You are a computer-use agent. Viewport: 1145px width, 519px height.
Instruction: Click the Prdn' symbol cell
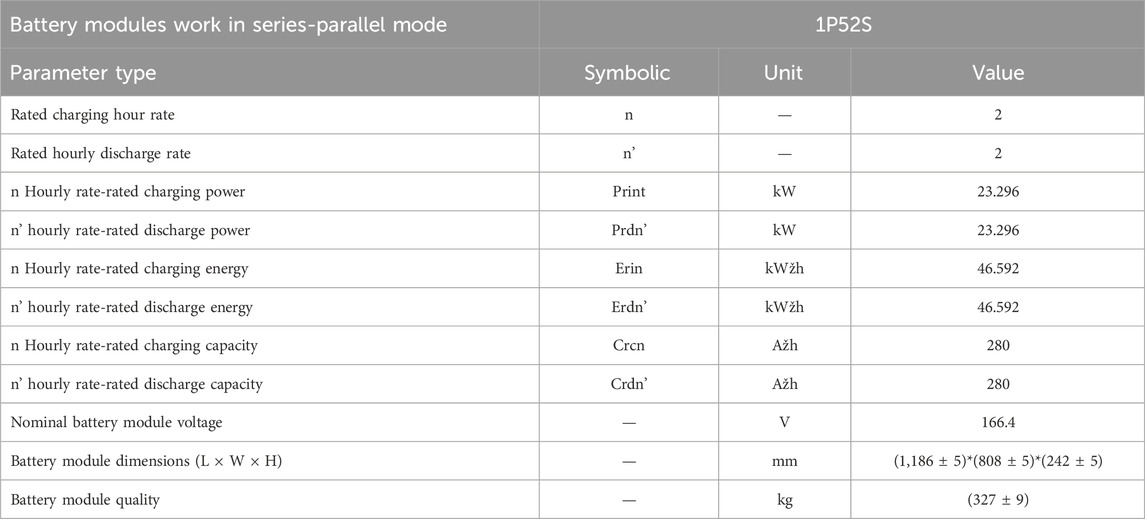(628, 231)
